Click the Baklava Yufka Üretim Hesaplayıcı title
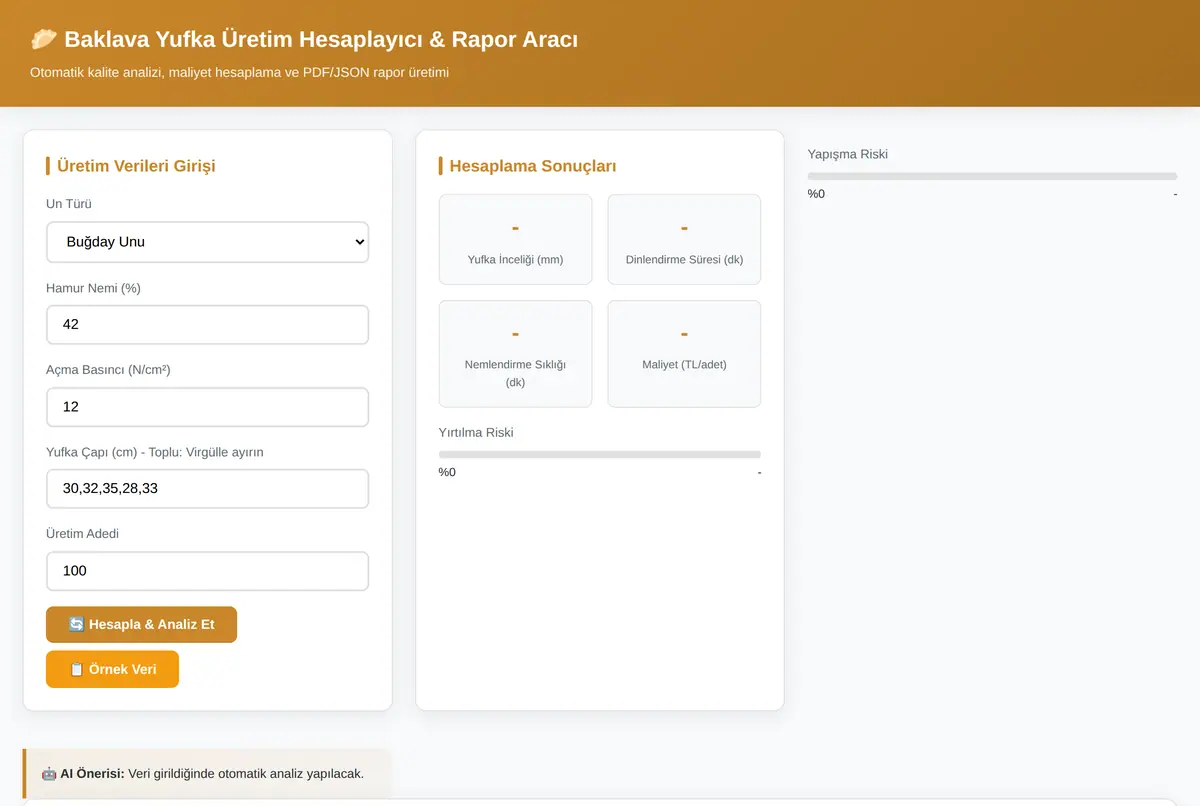The height and width of the screenshot is (806, 1200). [321, 39]
